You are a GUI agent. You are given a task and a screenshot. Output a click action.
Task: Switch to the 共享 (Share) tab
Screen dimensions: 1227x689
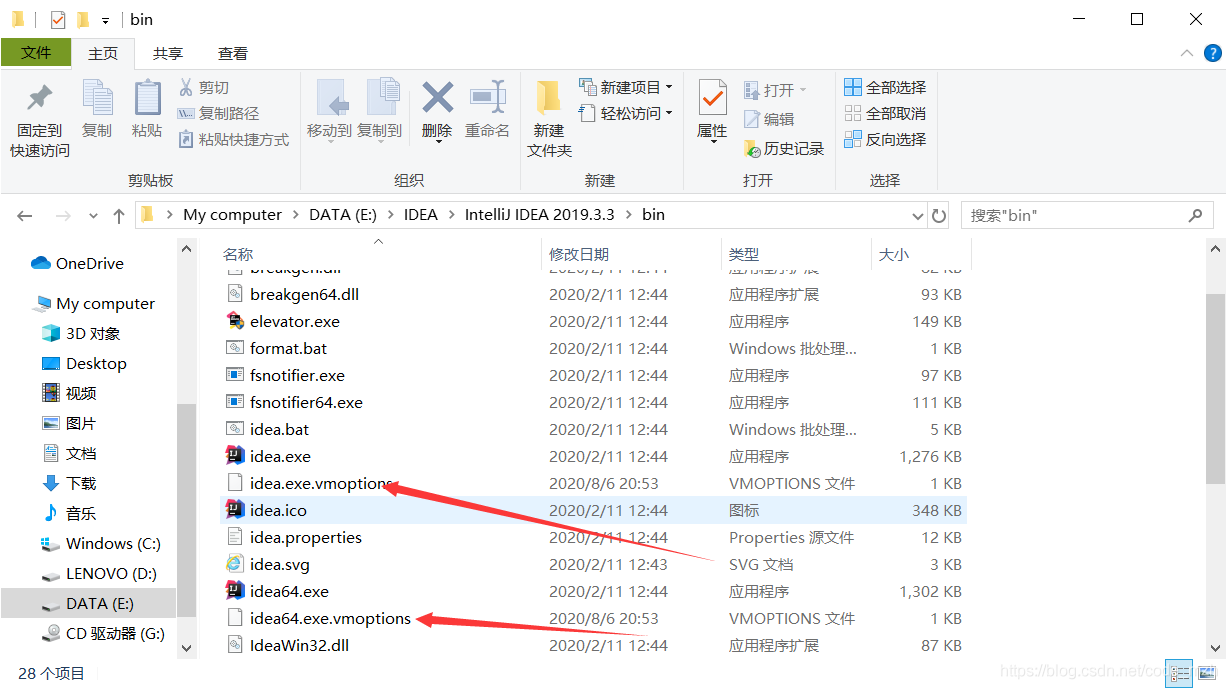click(x=168, y=53)
